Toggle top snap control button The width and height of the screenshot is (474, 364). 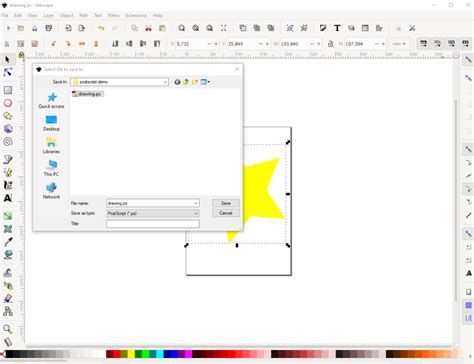pos(468,60)
